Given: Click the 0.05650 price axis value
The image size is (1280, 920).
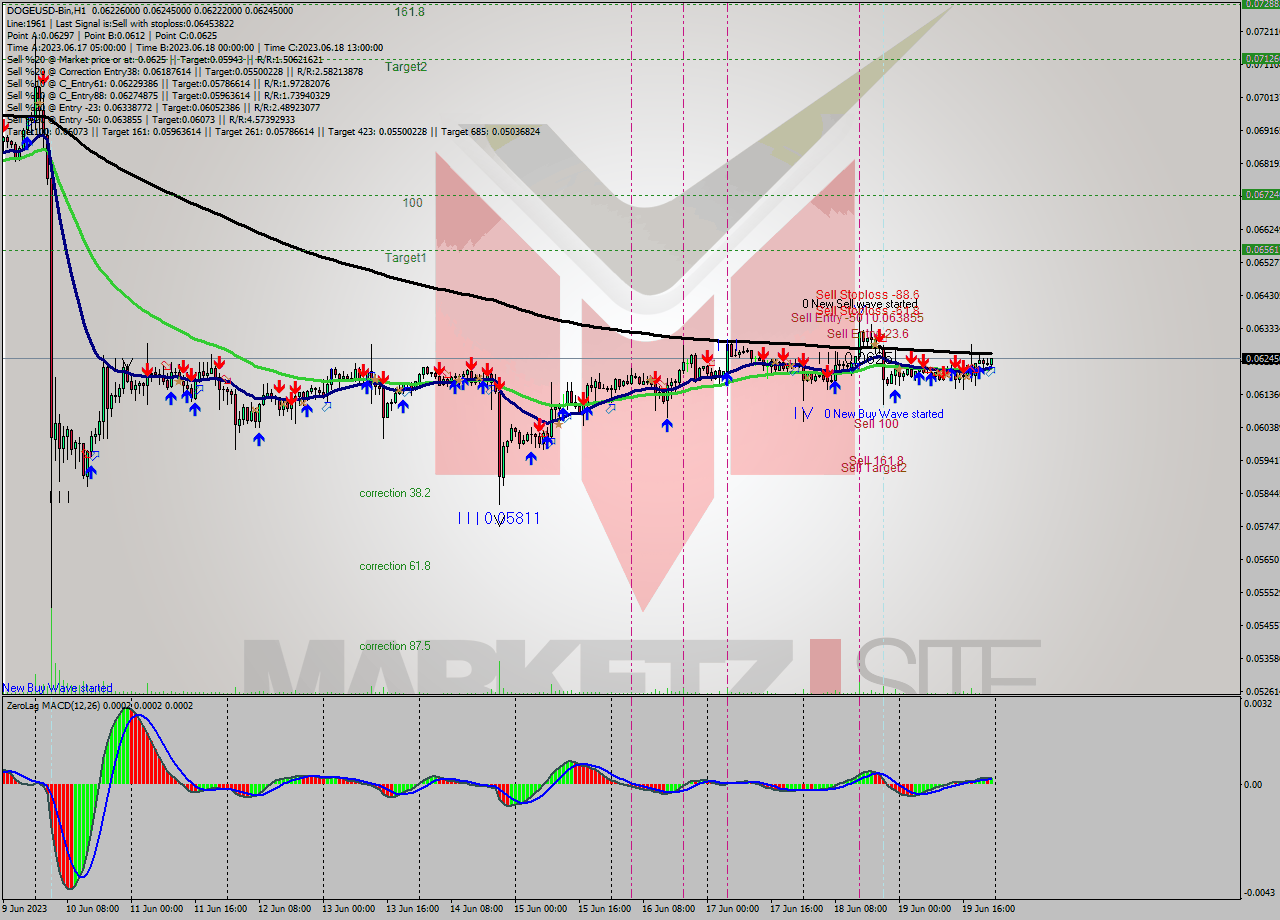Looking at the screenshot, I should [1263, 559].
